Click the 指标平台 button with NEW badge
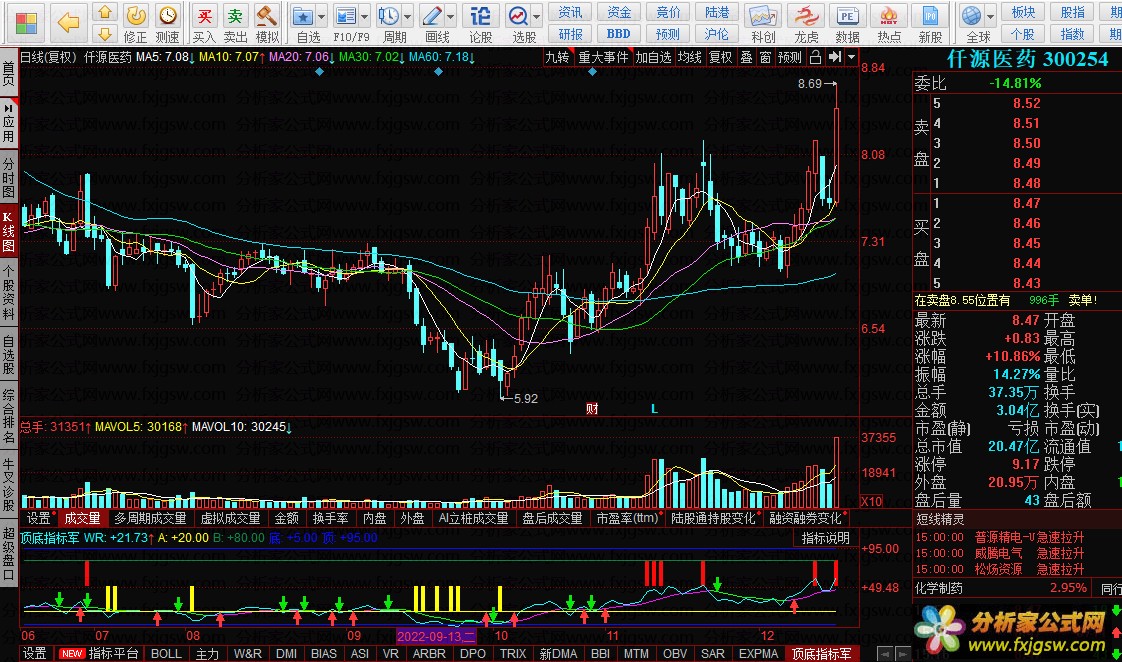The height and width of the screenshot is (662, 1122). point(99,653)
